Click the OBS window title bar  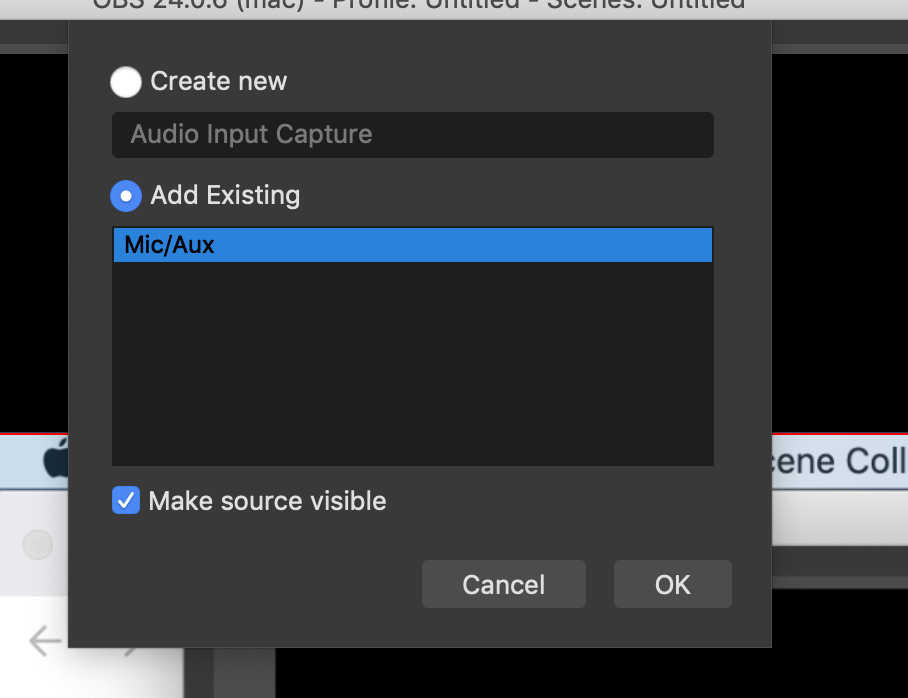tap(420, 4)
